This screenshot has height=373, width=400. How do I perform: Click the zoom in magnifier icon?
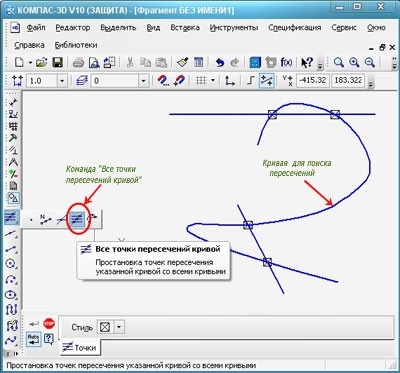[x=354, y=62]
